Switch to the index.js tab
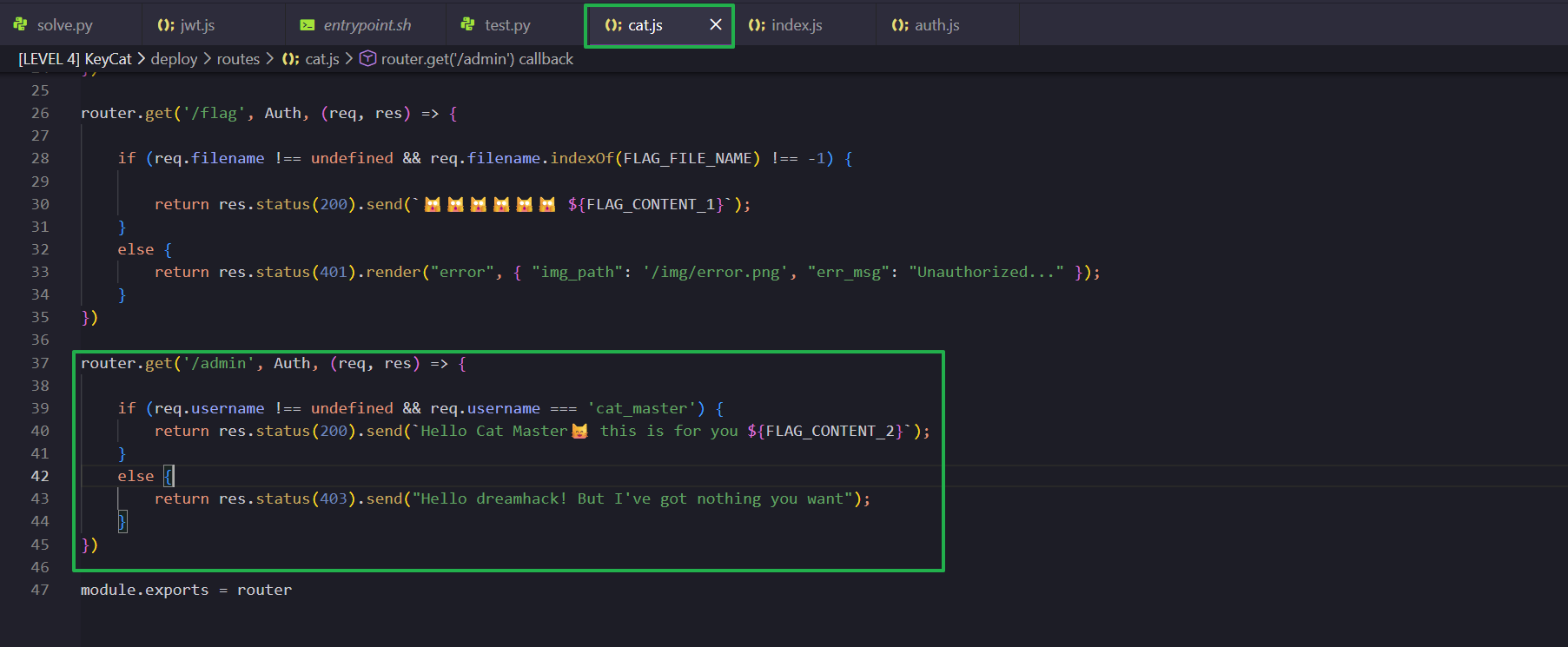This screenshot has width=1568, height=647. tap(796, 25)
